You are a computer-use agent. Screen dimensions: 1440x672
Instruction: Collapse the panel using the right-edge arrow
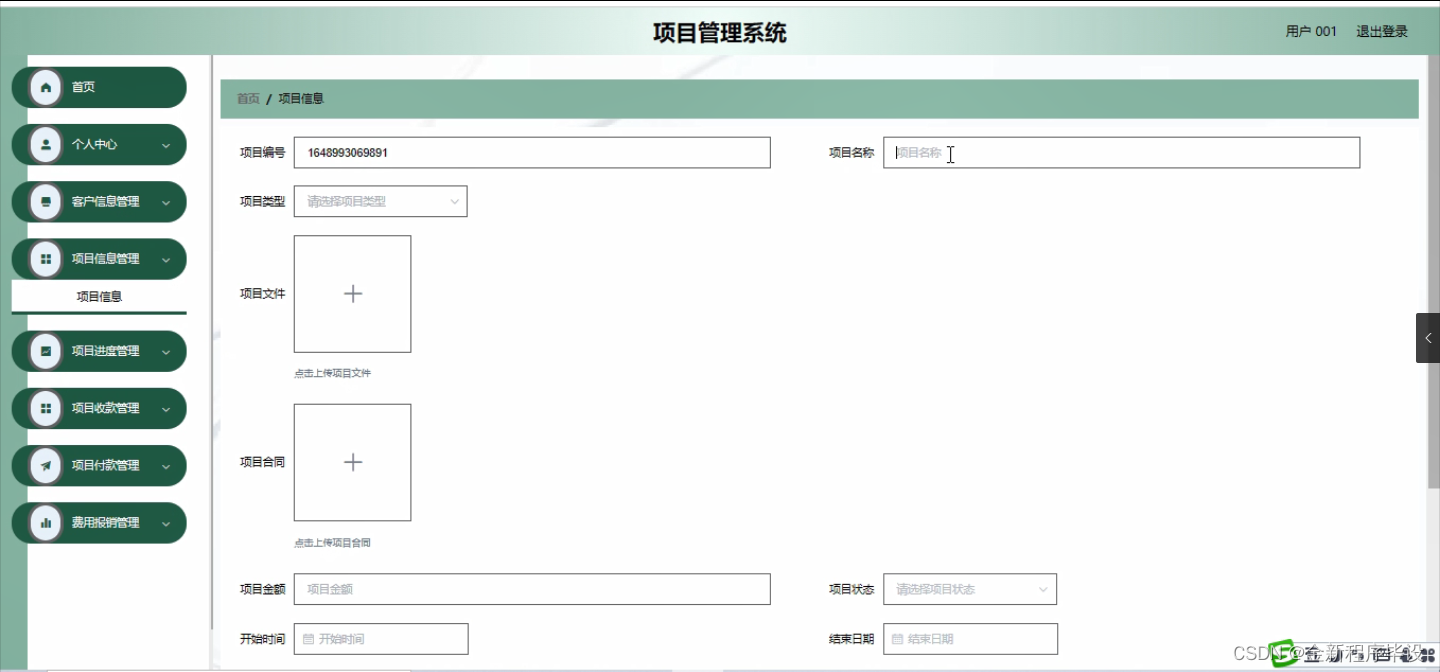click(1427, 337)
